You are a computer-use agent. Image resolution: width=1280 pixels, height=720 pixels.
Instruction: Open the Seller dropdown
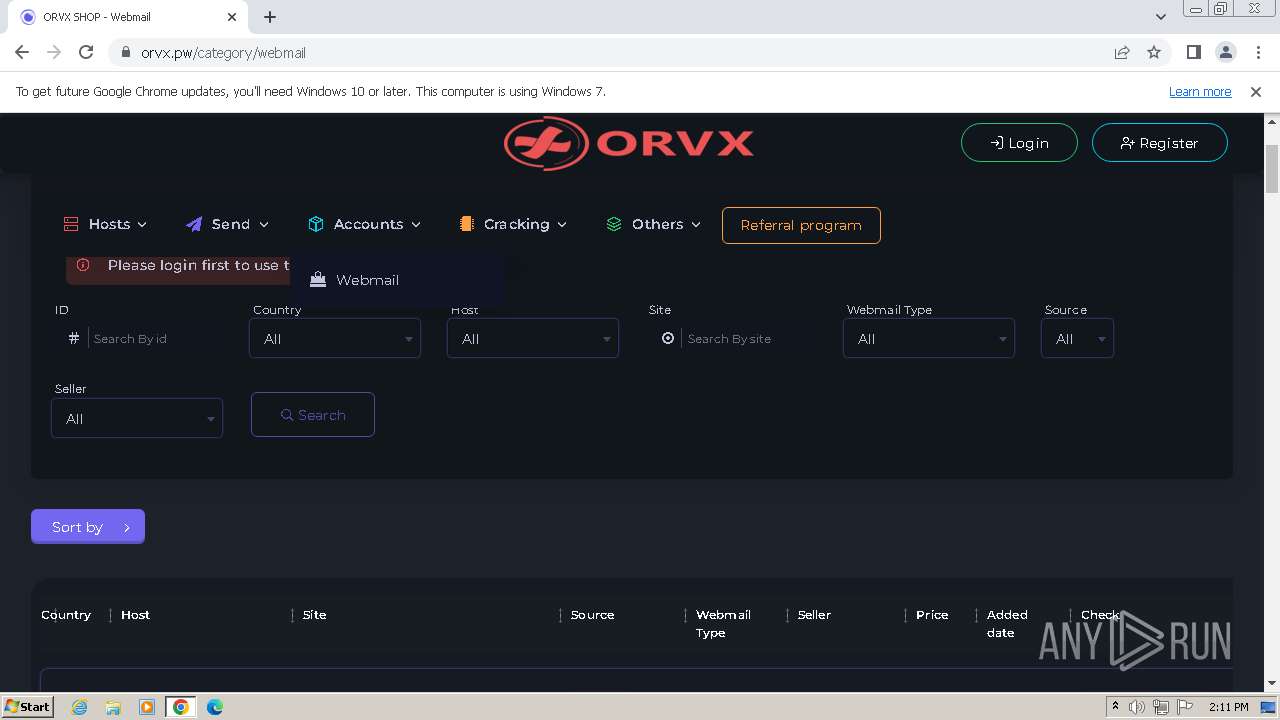pyautogui.click(x=137, y=419)
